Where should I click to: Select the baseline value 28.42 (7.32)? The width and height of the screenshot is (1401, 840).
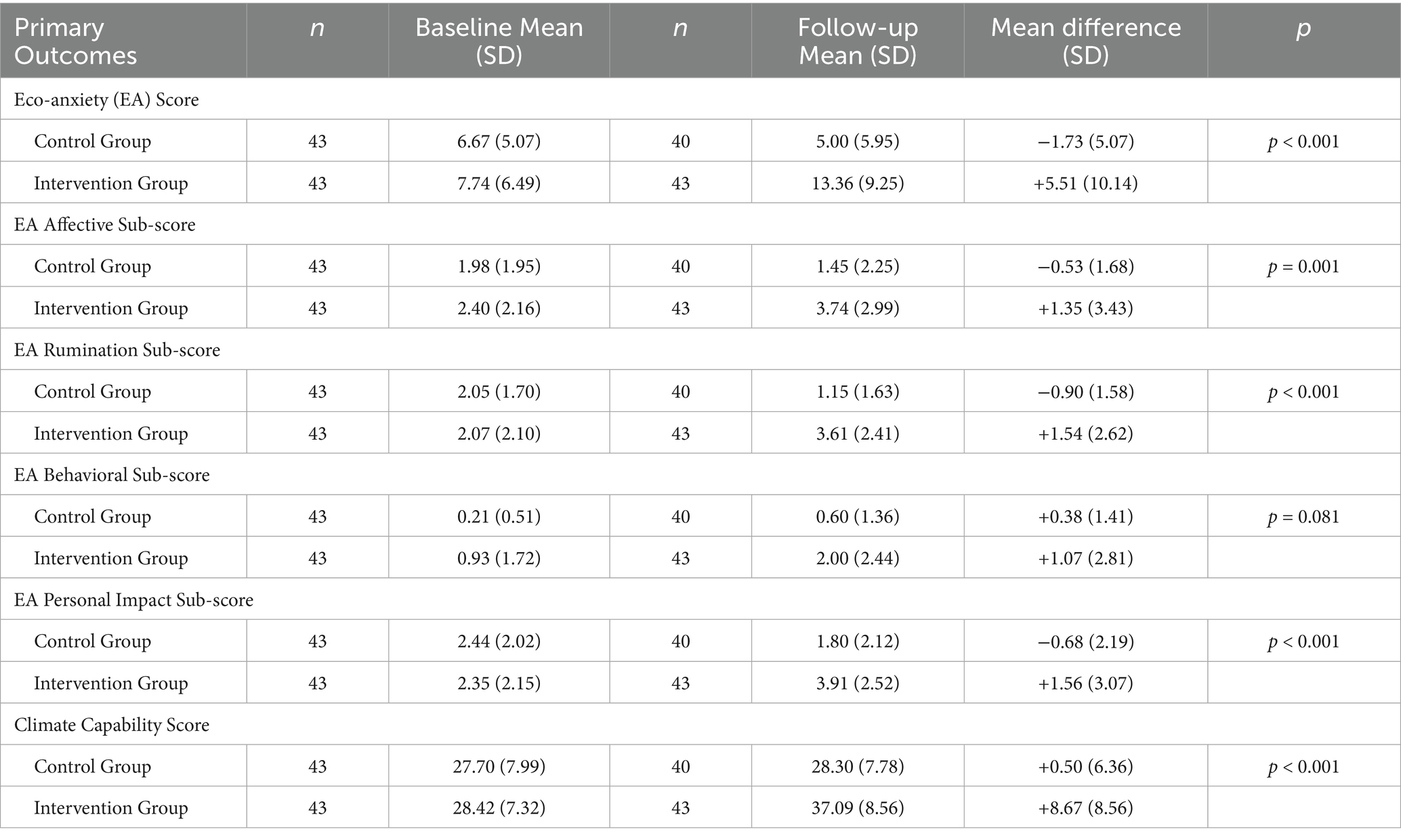pyautogui.click(x=499, y=807)
